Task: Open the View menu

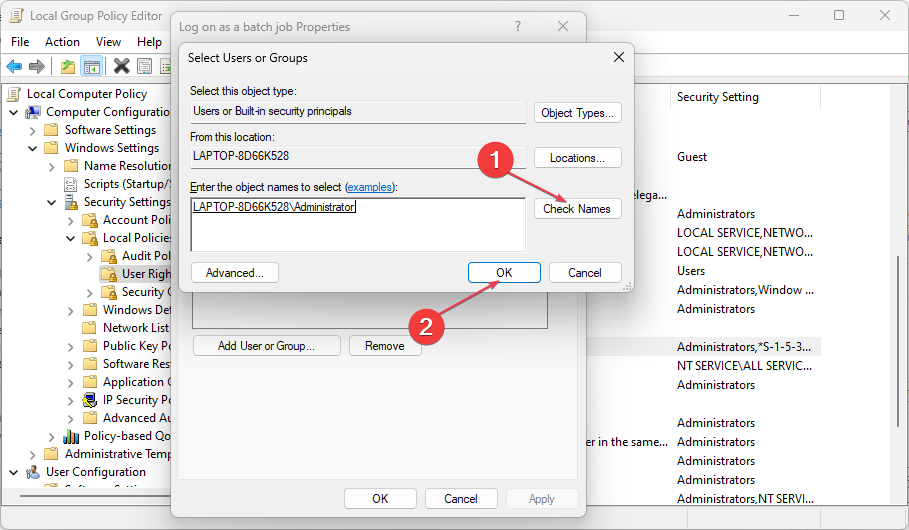Action: [x=108, y=42]
